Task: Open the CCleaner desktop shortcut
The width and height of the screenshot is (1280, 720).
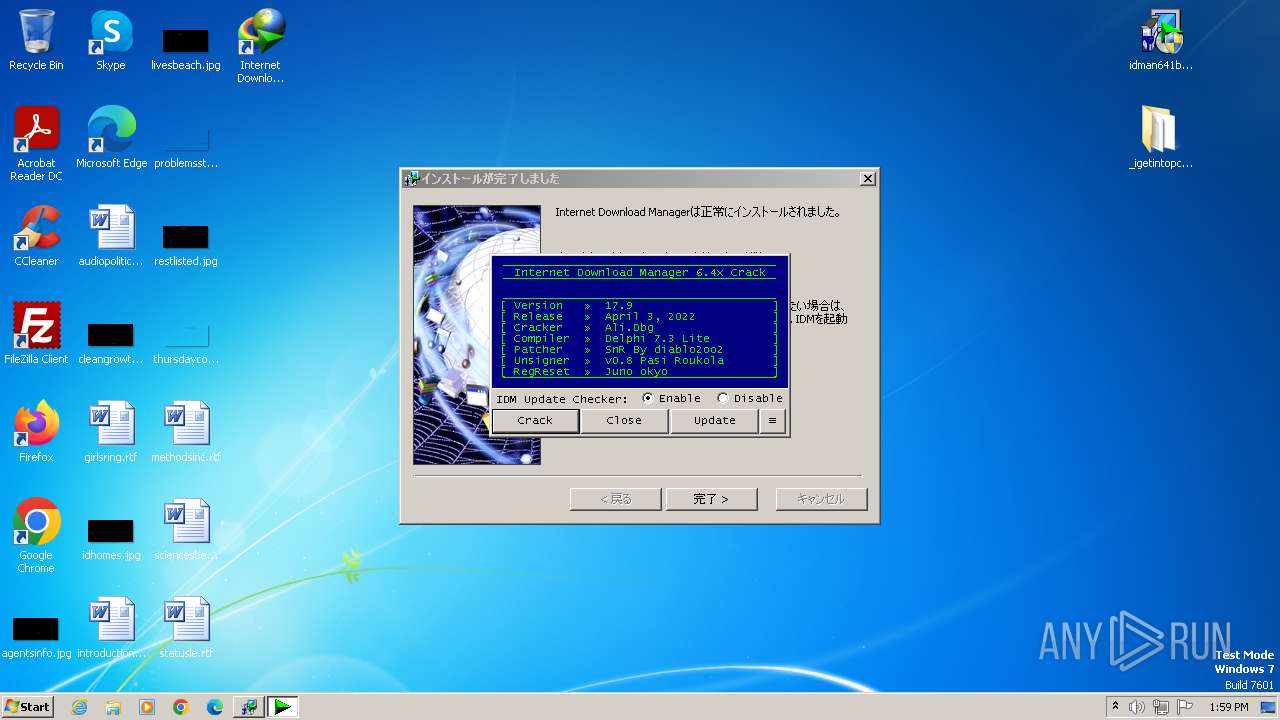Action: pyautogui.click(x=36, y=236)
